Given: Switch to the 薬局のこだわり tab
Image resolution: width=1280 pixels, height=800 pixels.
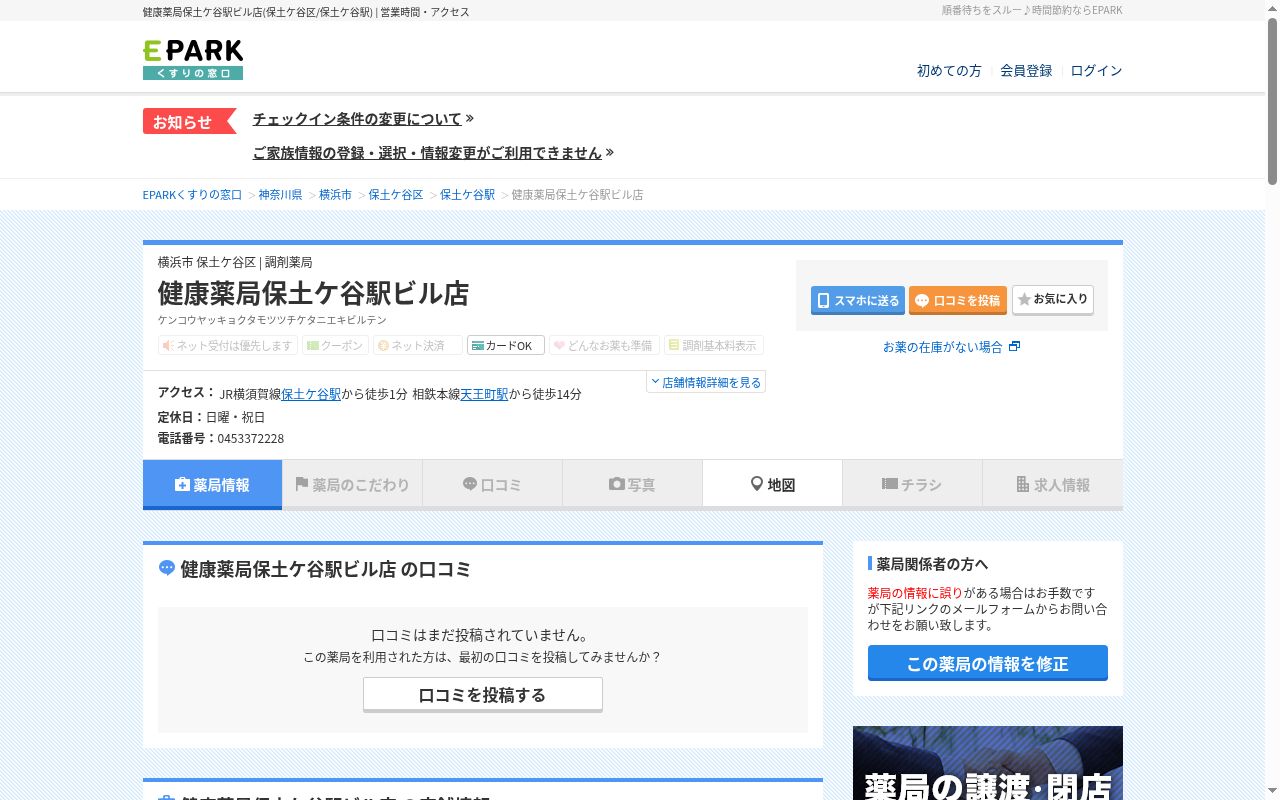Looking at the screenshot, I should point(352,485).
